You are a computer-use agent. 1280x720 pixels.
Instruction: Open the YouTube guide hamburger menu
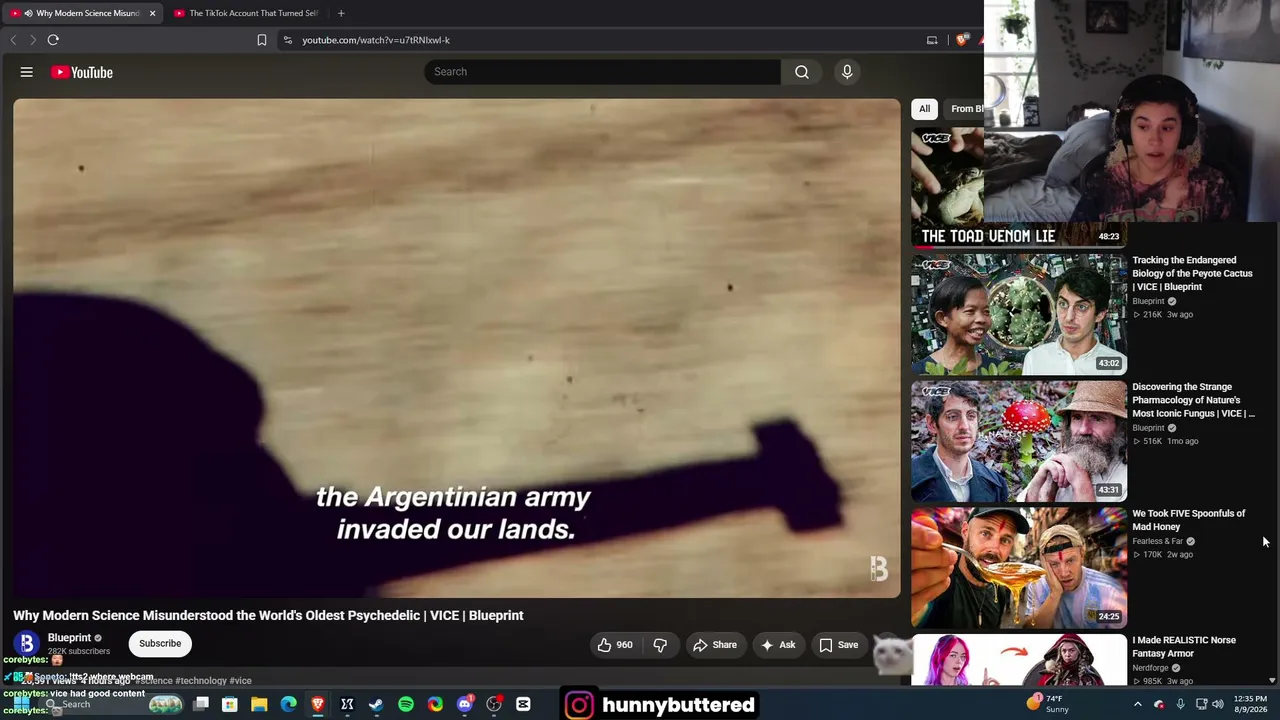(x=27, y=72)
